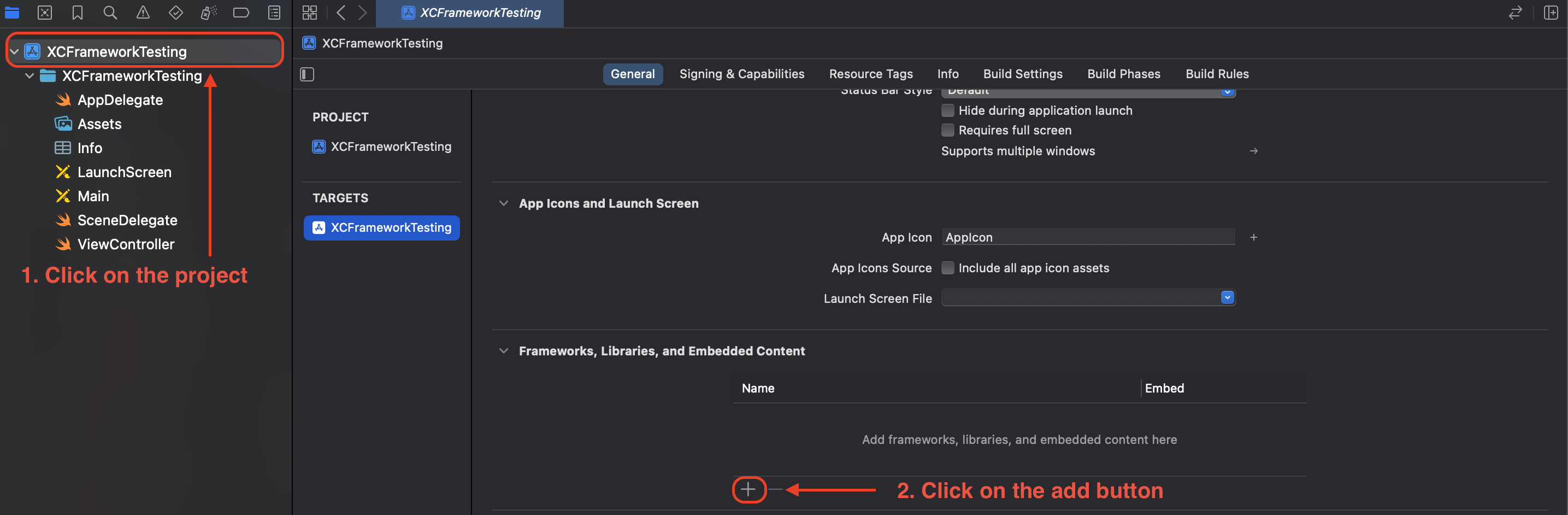Select XCFrameworkTesting under PROJECT

point(382,147)
